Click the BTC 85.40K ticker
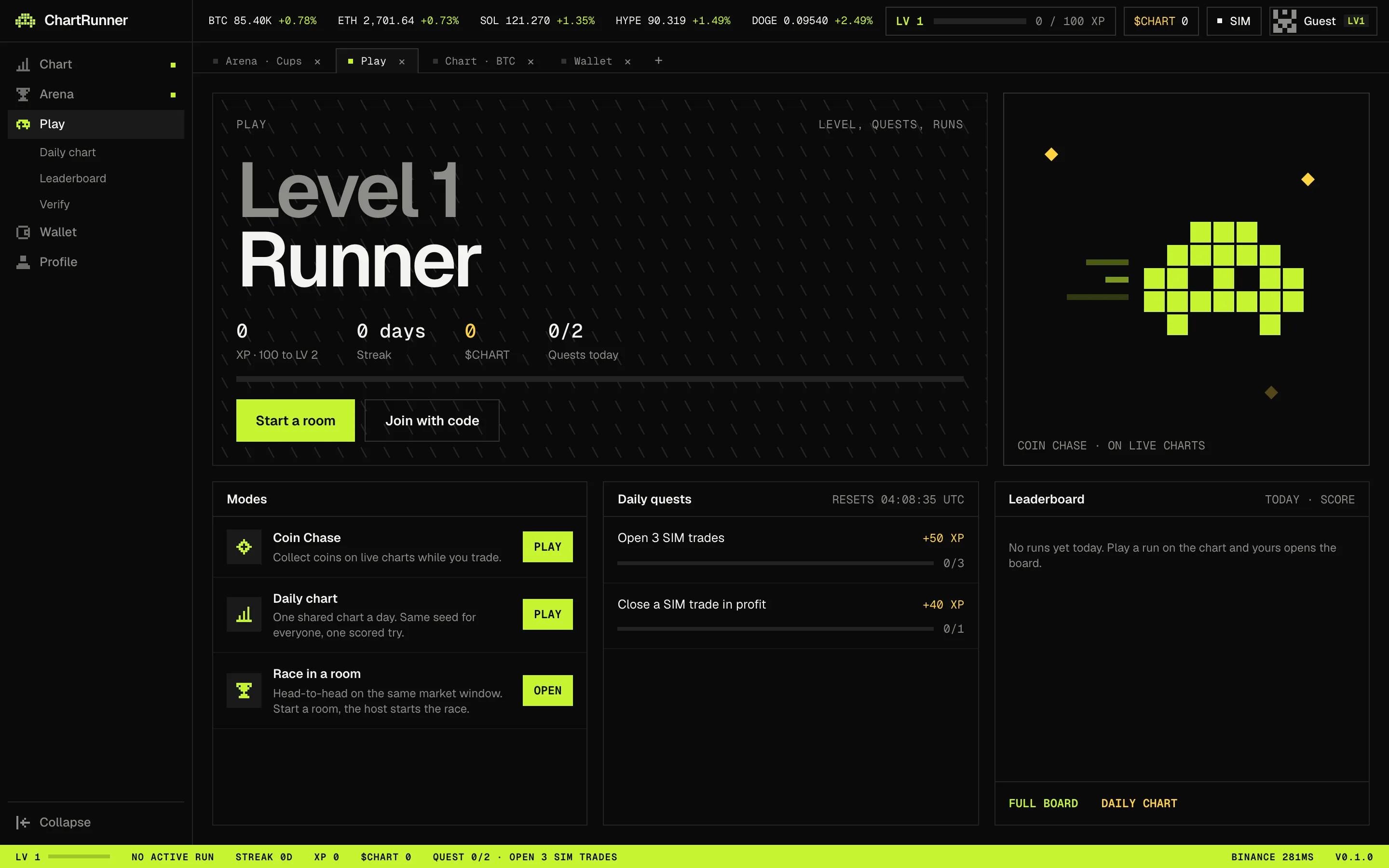 262,21
